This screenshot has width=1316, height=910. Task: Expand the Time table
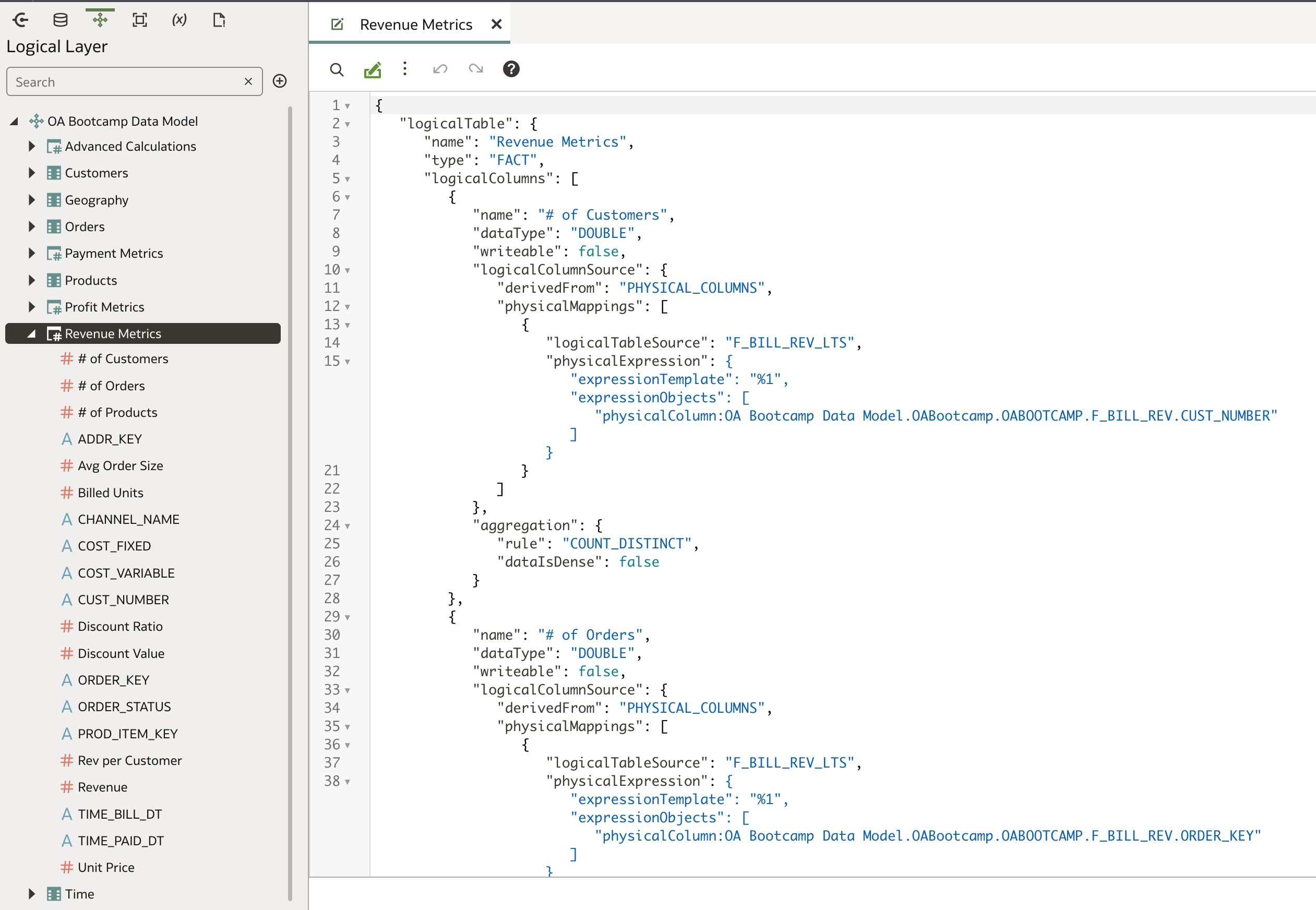click(32, 893)
